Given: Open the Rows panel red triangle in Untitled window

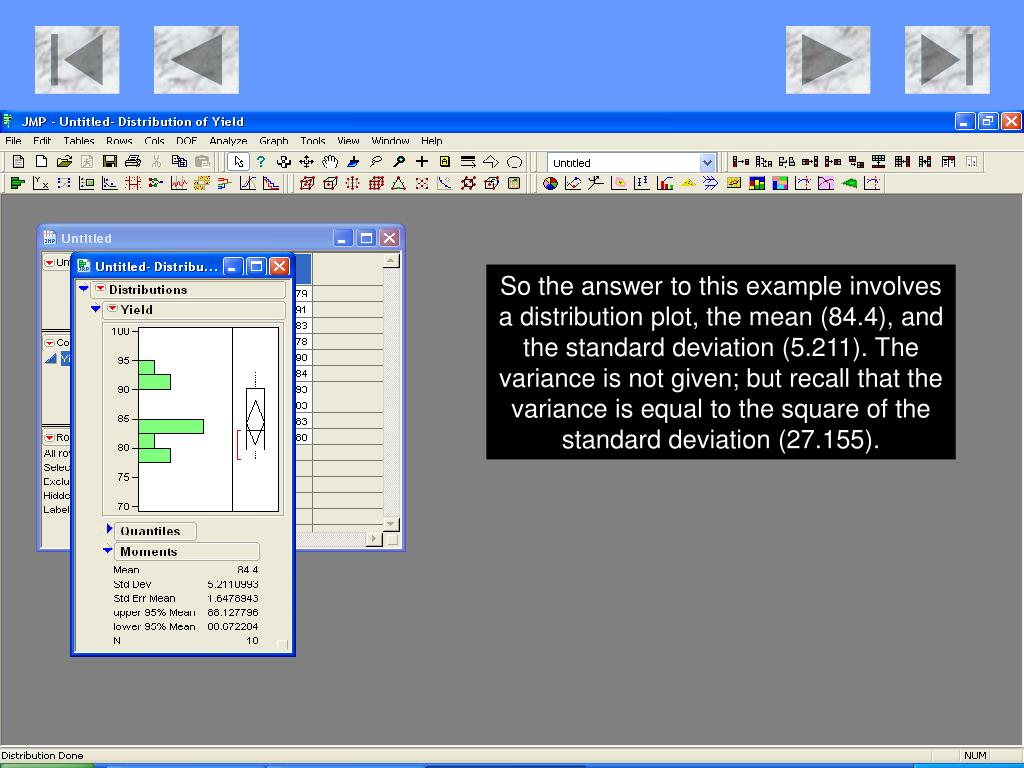Looking at the screenshot, I should (x=50, y=438).
